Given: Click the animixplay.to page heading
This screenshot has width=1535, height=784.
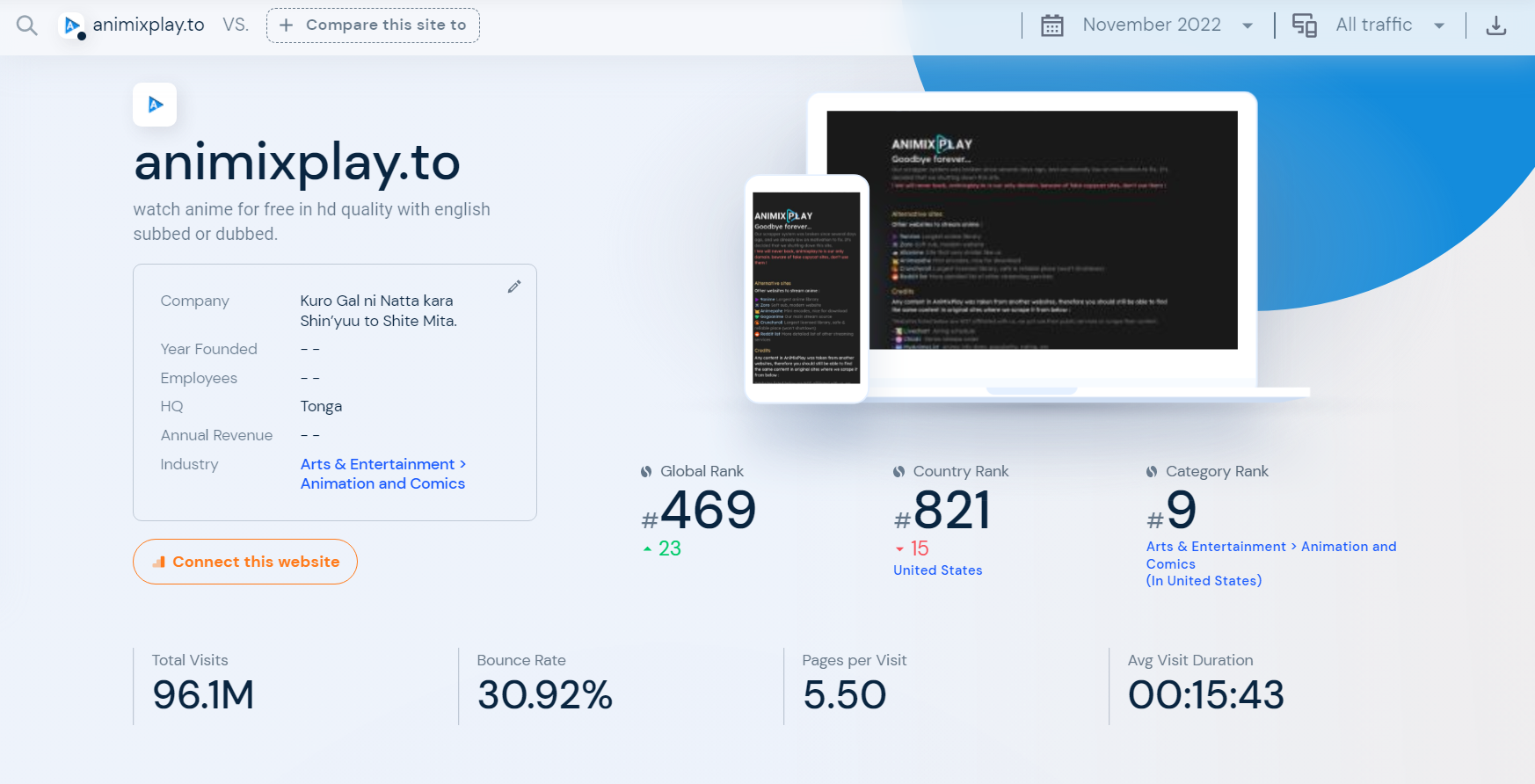Looking at the screenshot, I should point(297,163).
